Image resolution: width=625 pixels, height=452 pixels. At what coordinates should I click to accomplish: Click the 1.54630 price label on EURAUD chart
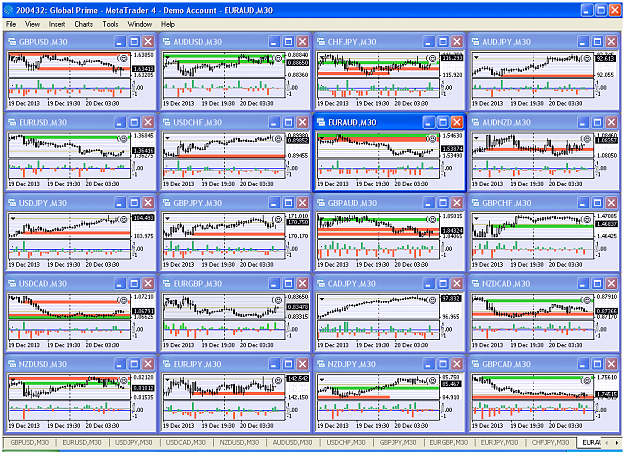(x=452, y=136)
